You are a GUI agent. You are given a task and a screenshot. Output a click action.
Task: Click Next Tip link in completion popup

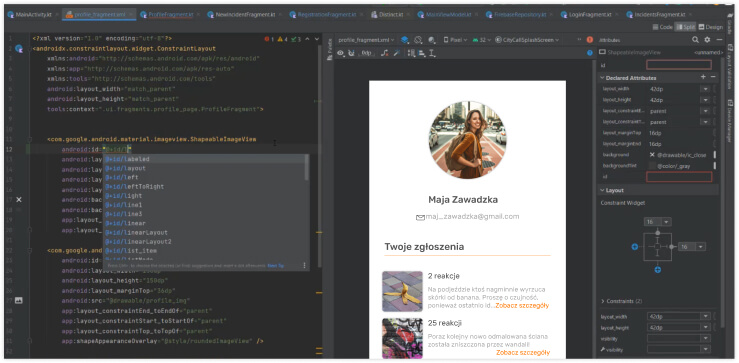click(275, 266)
